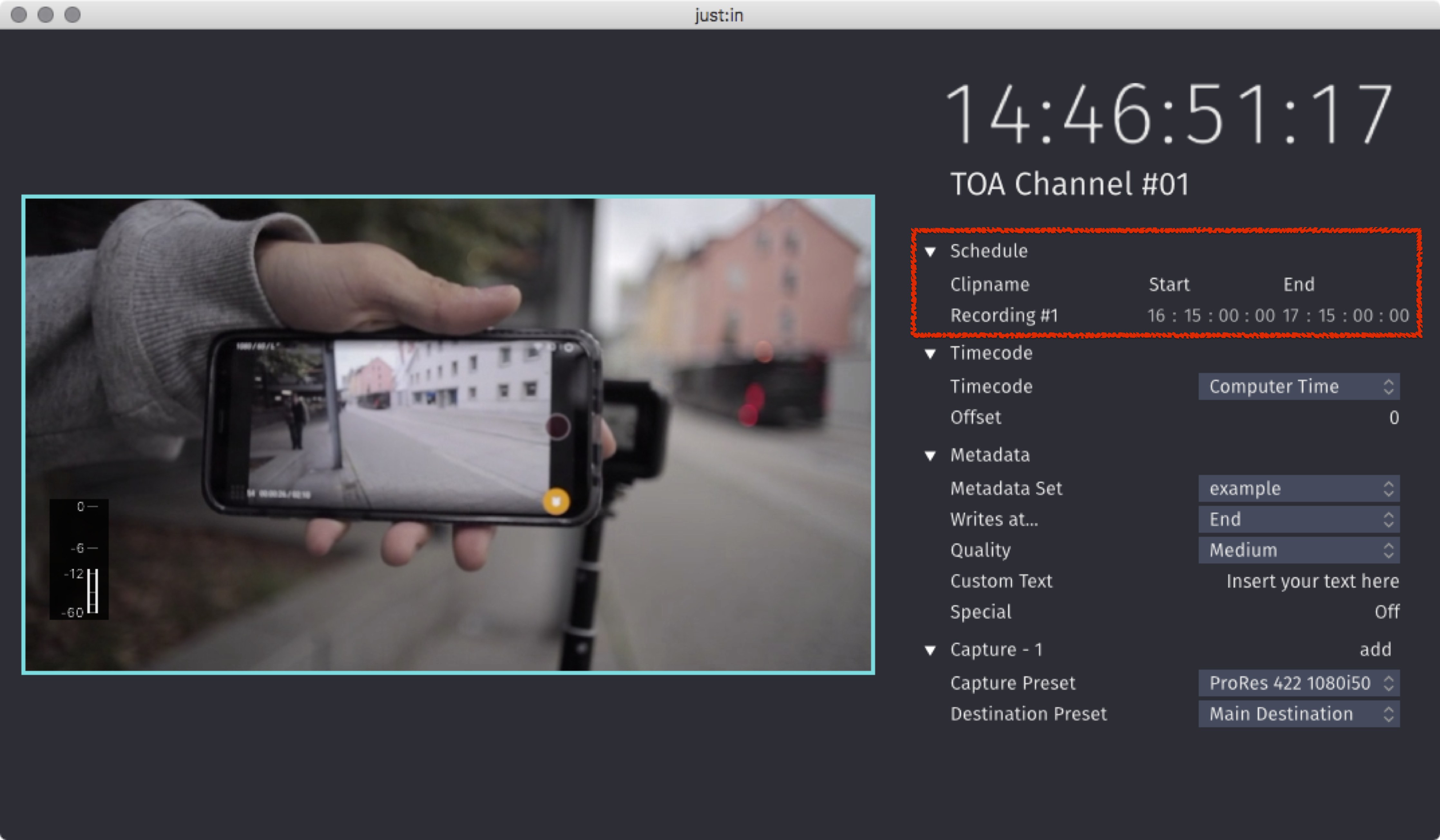Click the audio level meter overlay
1440x840 pixels.
[x=79, y=559]
